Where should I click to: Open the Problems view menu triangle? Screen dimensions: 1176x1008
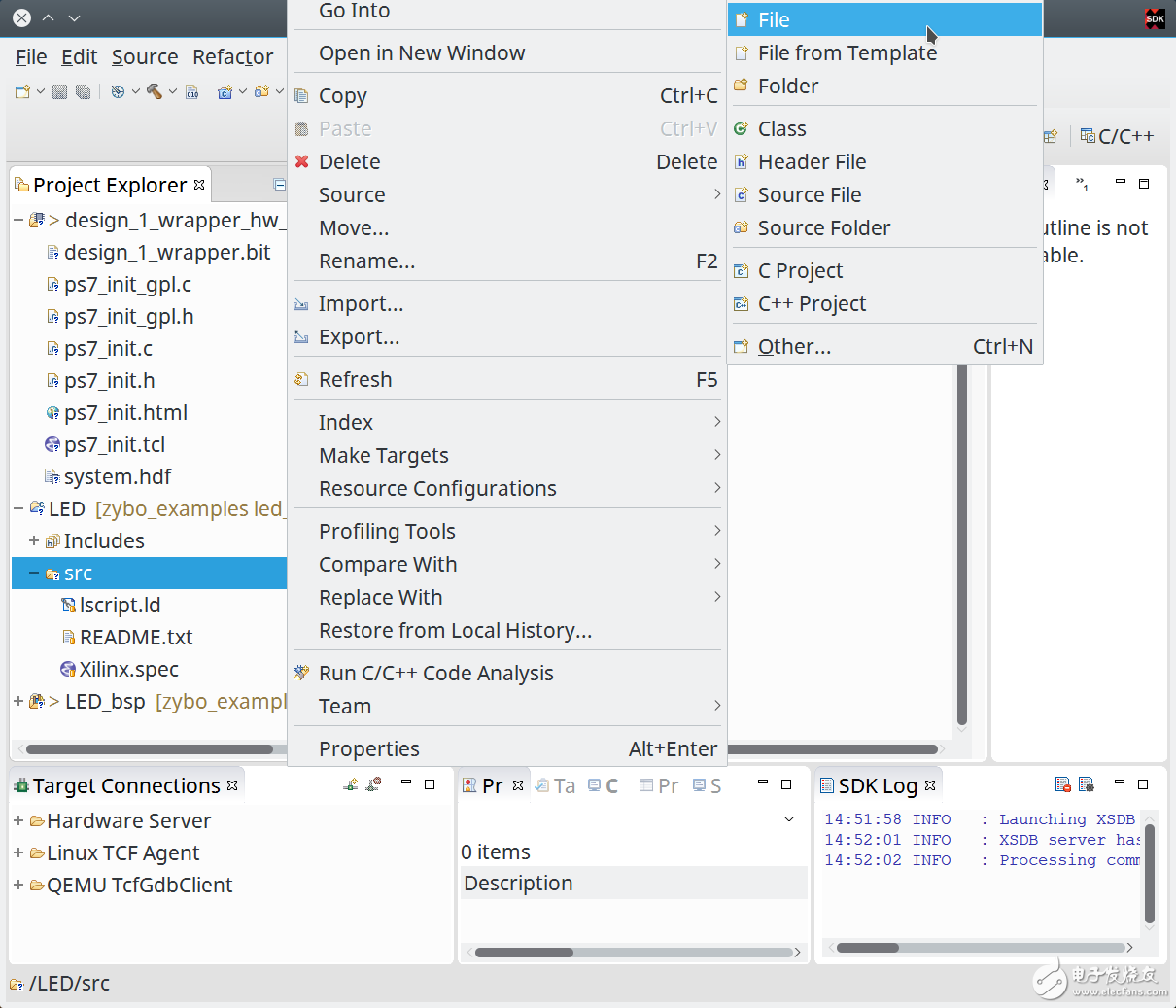point(789,819)
